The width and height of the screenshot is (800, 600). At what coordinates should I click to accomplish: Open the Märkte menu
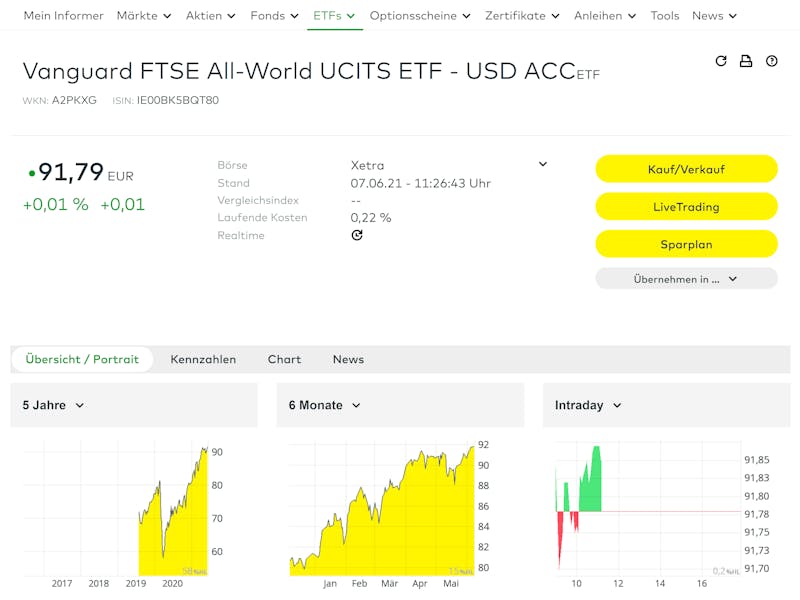144,16
